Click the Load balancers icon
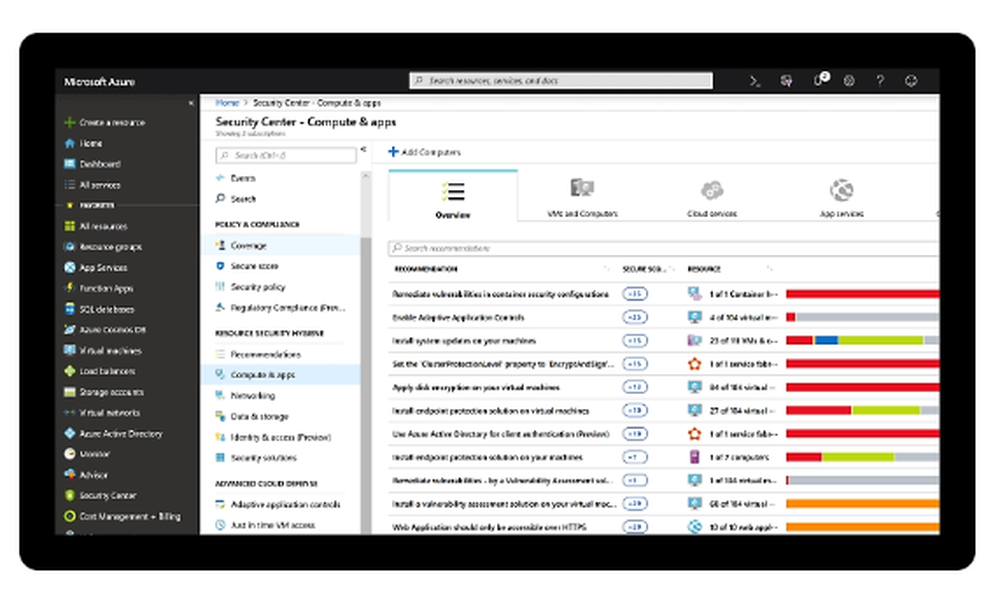 (x=70, y=371)
